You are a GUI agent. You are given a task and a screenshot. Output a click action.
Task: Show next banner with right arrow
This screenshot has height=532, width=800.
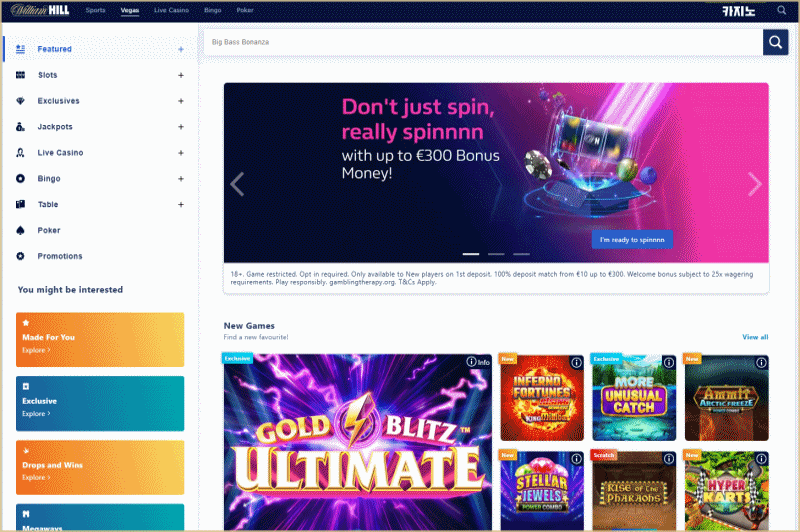[x=755, y=184]
